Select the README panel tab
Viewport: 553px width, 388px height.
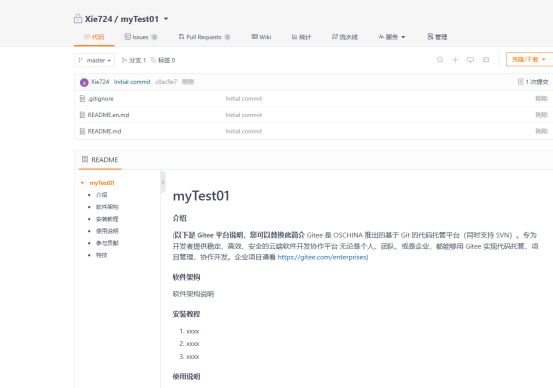click(x=100, y=160)
